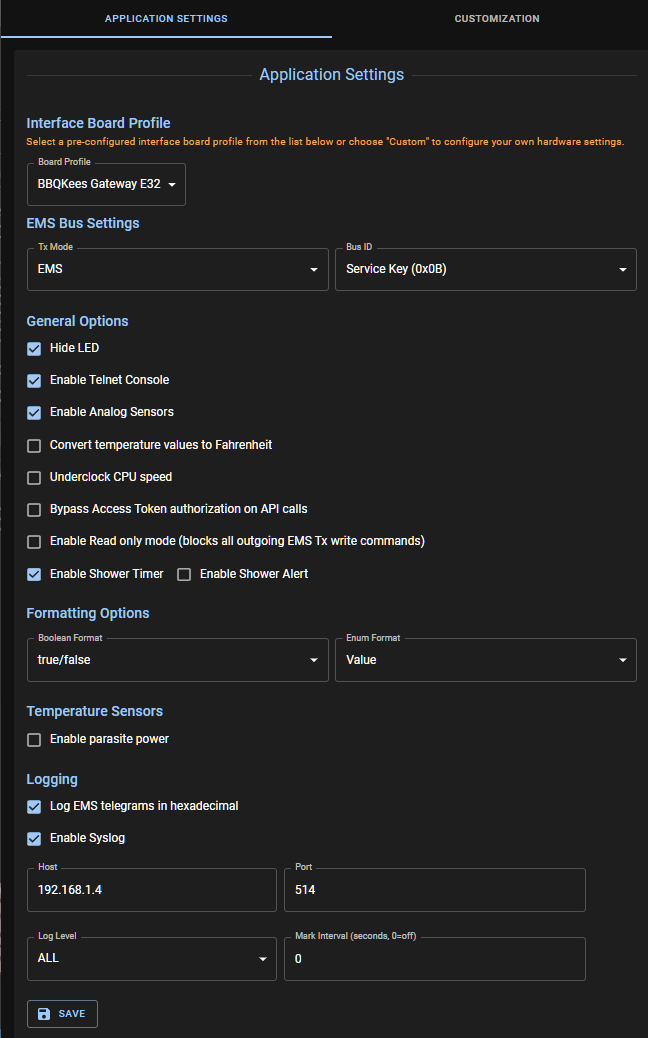Click the Host input field

(150, 890)
